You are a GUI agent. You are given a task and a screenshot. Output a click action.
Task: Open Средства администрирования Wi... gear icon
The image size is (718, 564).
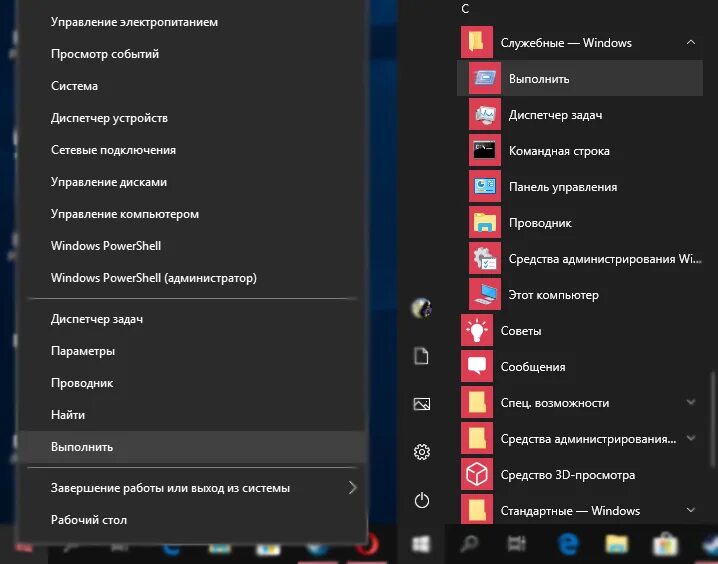(485, 259)
